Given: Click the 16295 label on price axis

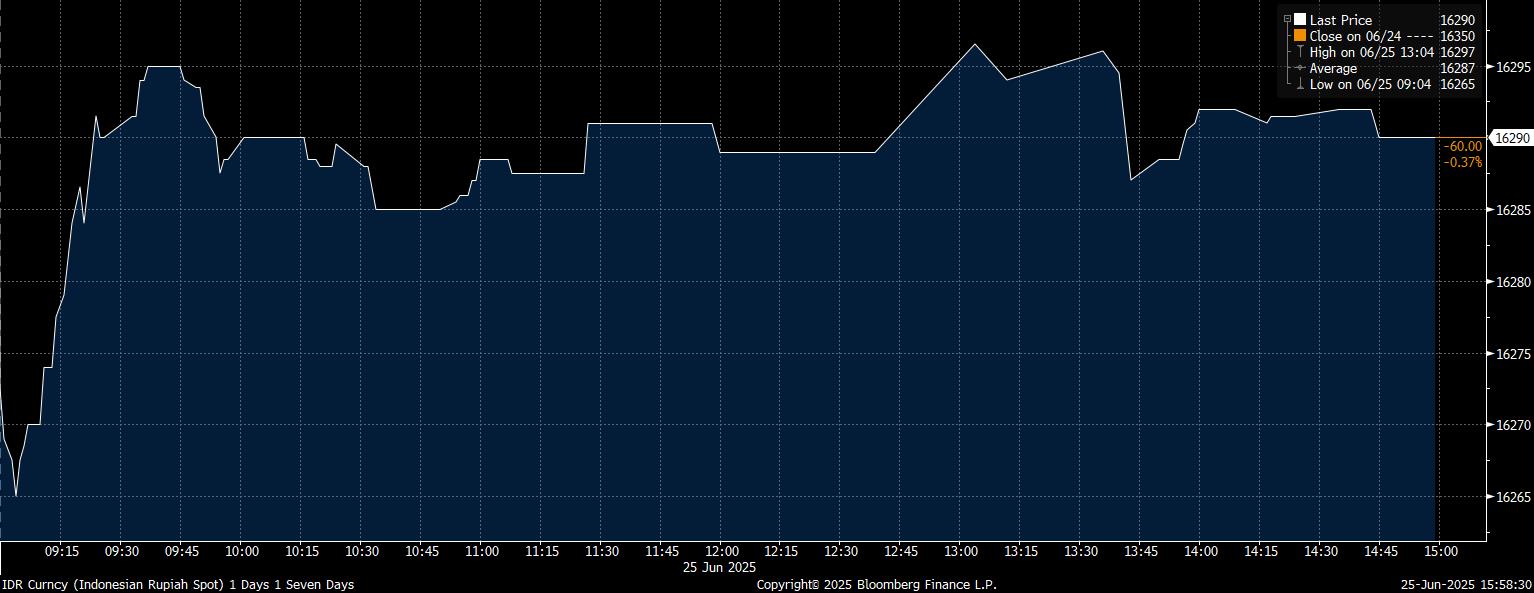Looking at the screenshot, I should (1513, 67).
